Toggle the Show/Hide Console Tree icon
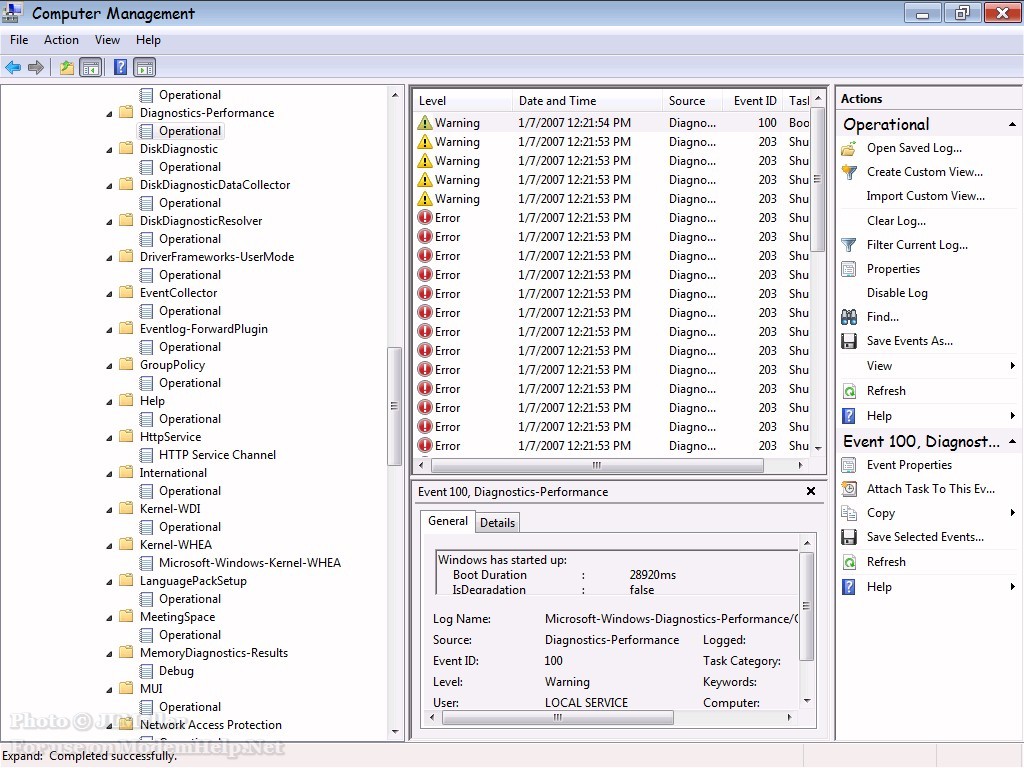This screenshot has width=1024, height=768. tap(91, 67)
